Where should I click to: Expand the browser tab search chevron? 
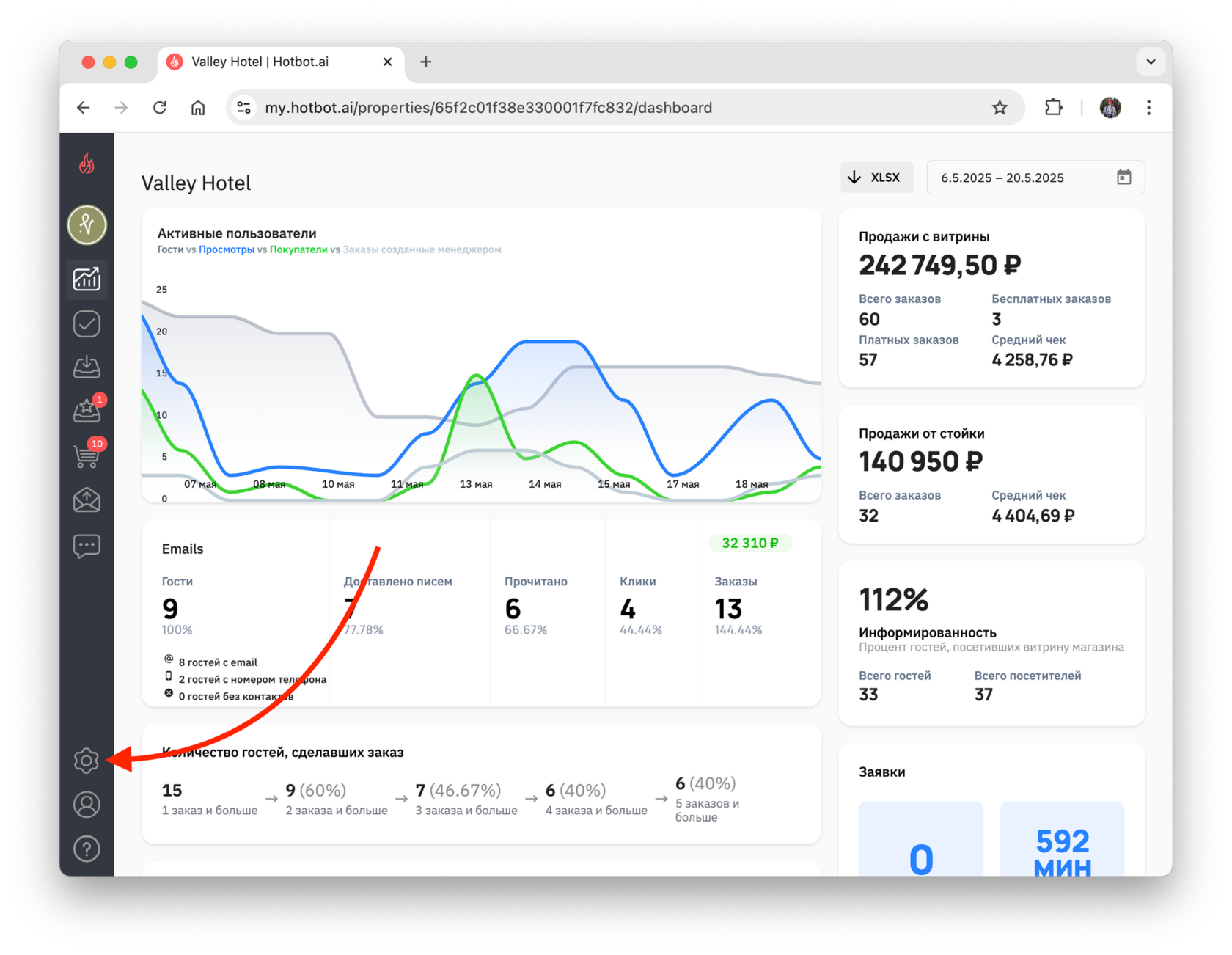[1151, 62]
